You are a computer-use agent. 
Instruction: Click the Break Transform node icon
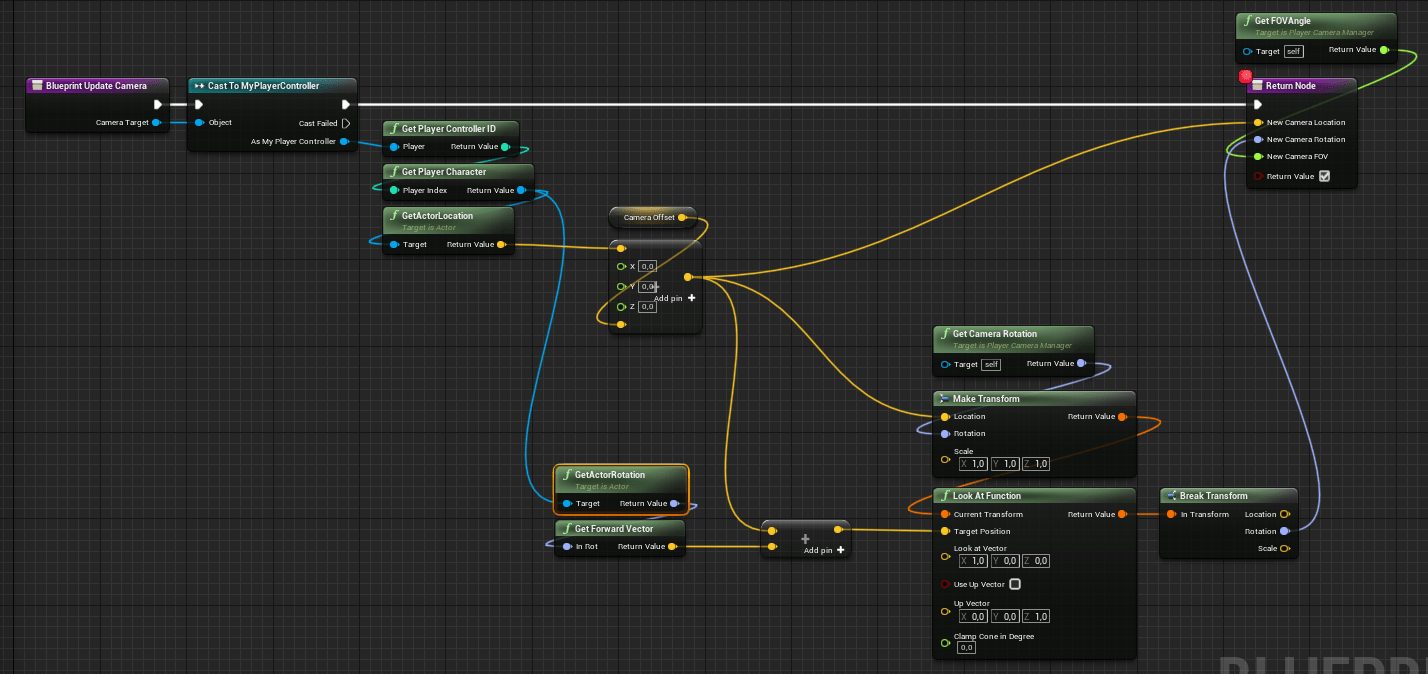tap(1171, 496)
